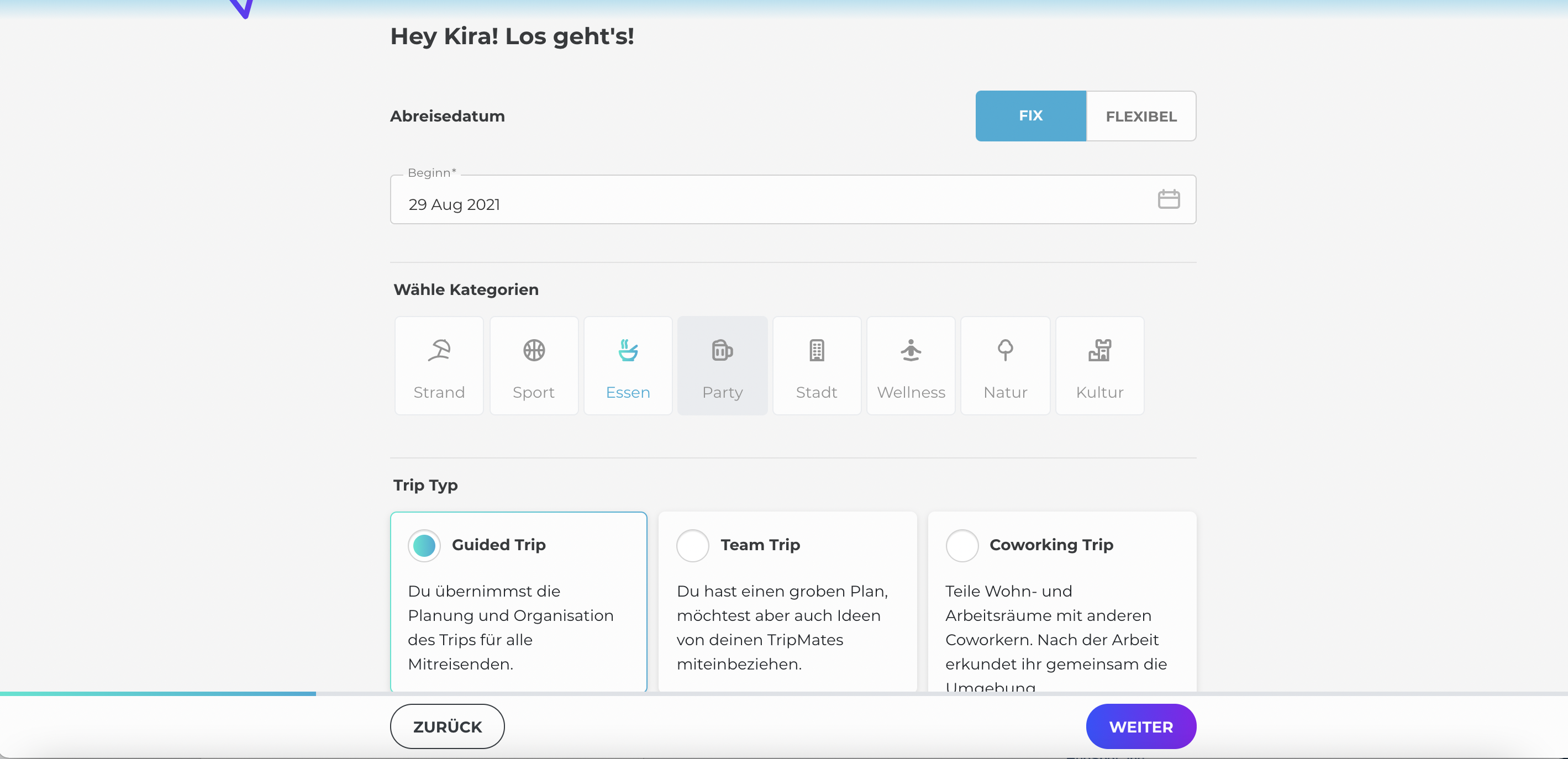The width and height of the screenshot is (1568, 759).
Task: Open the calendar picker icon
Action: tap(1168, 199)
